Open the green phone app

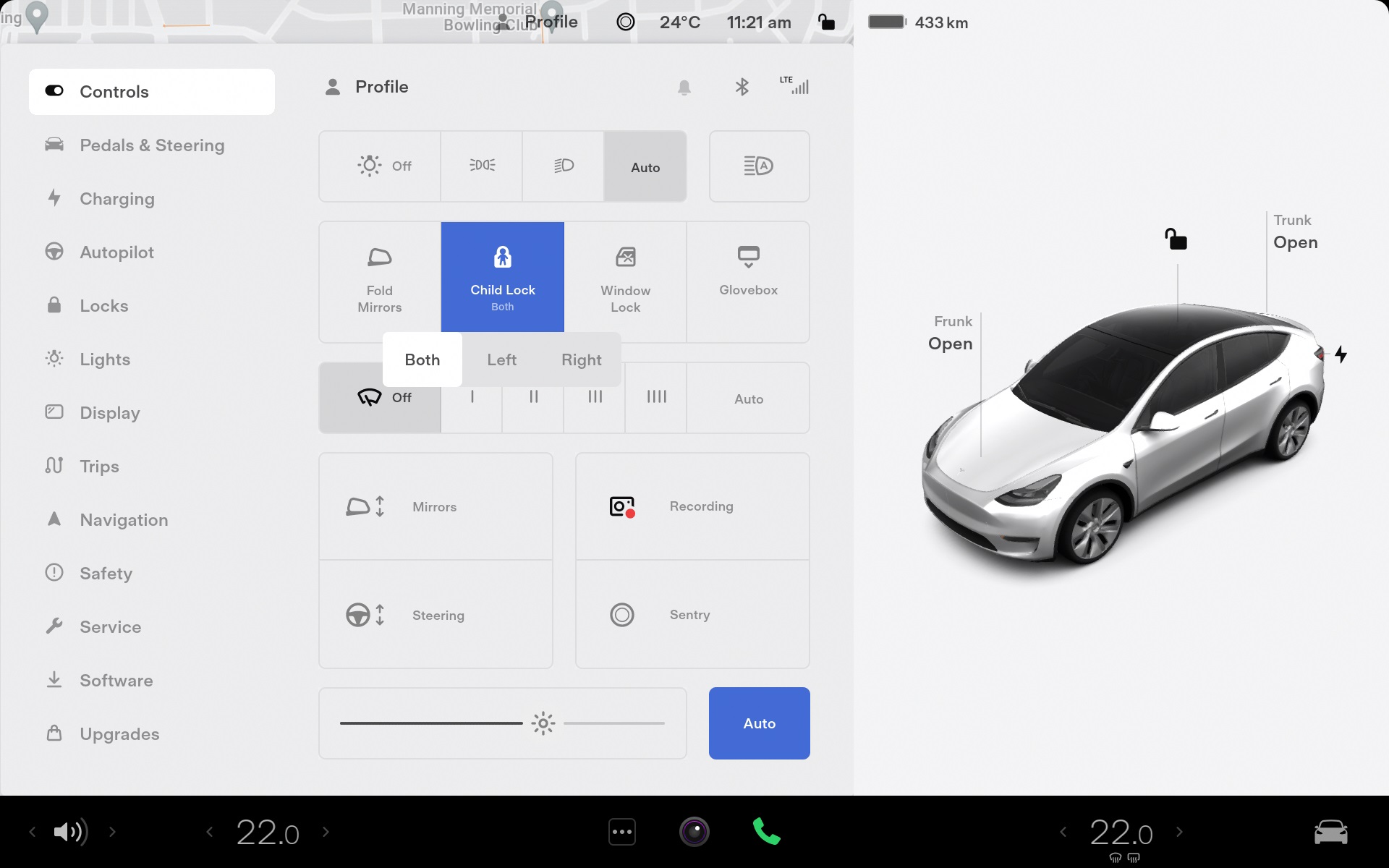tap(766, 832)
